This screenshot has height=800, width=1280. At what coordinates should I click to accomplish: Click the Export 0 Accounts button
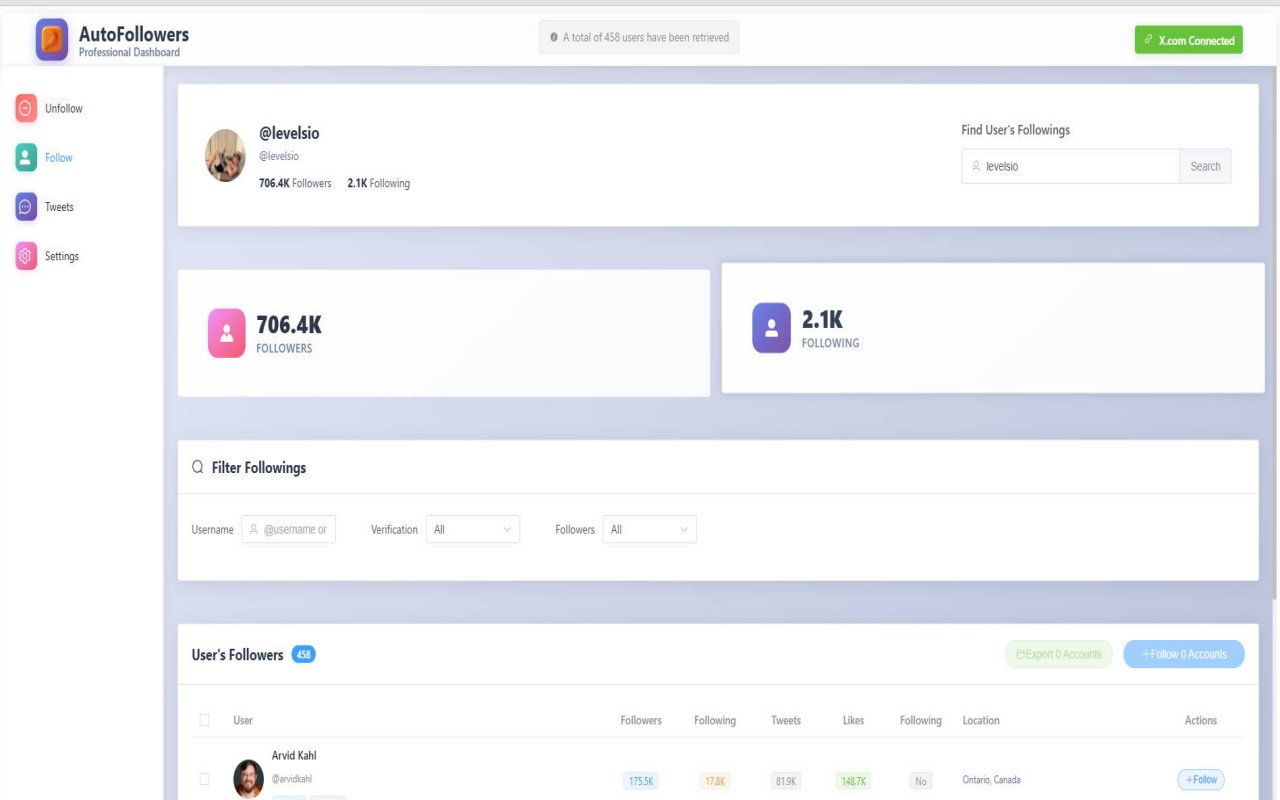tap(1058, 654)
